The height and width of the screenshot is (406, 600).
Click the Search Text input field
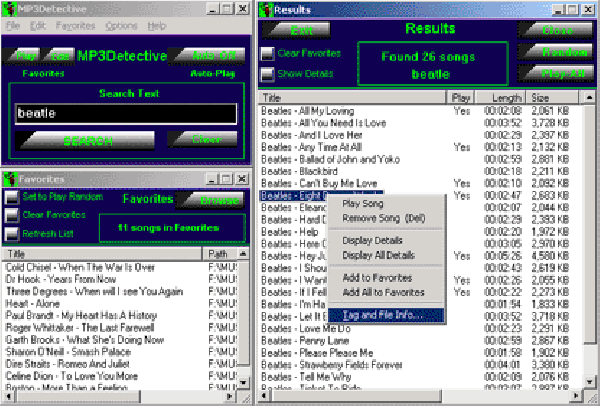tap(126, 114)
